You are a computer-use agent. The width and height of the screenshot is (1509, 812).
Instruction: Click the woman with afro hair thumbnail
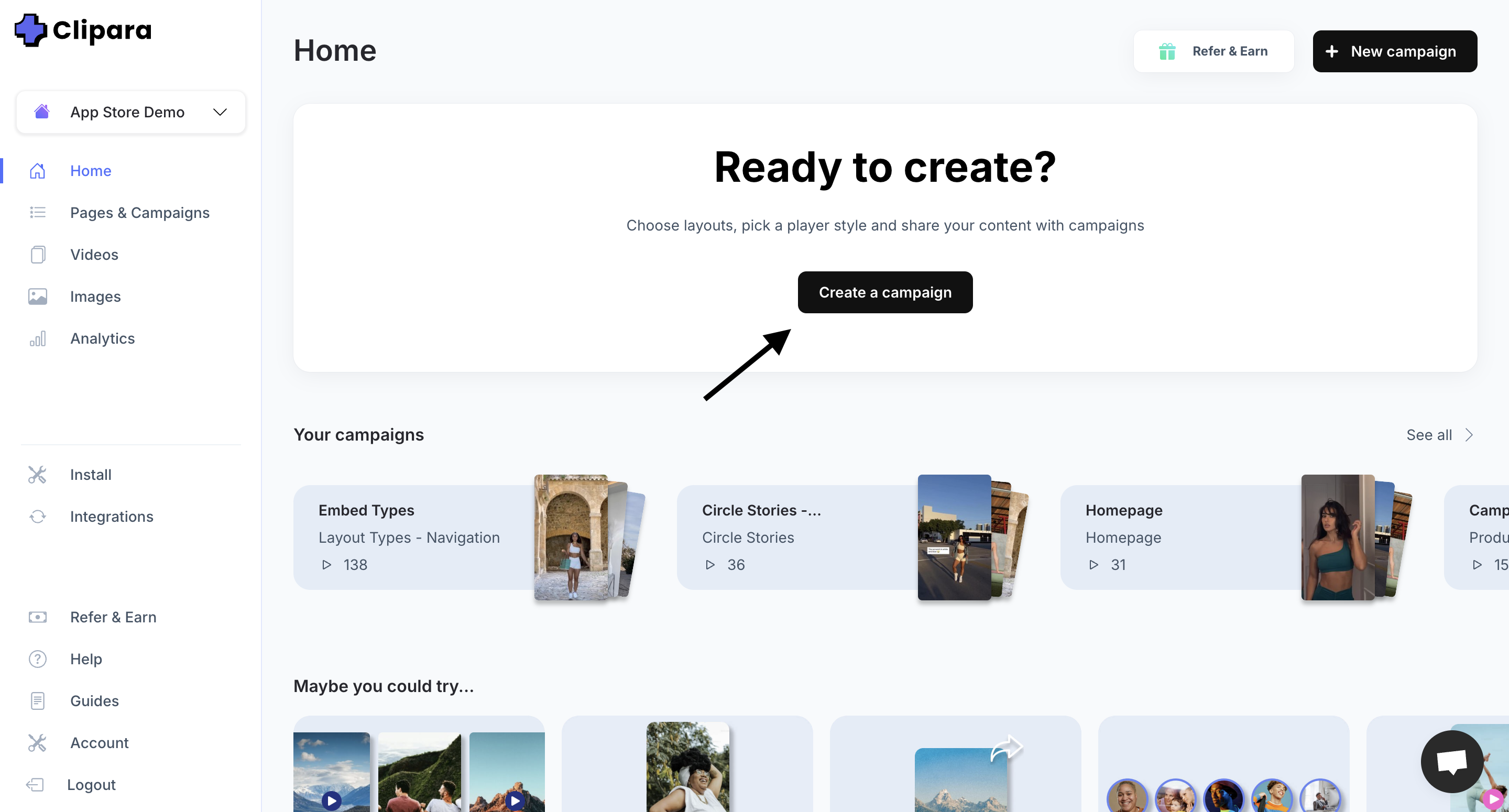(688, 767)
